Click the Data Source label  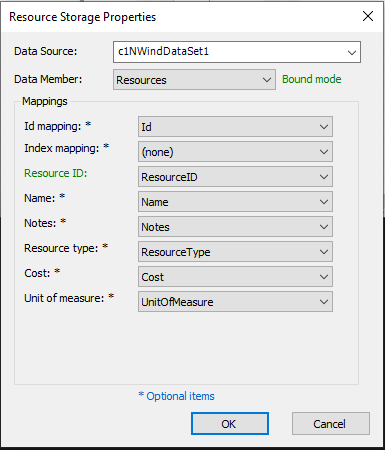46,51
